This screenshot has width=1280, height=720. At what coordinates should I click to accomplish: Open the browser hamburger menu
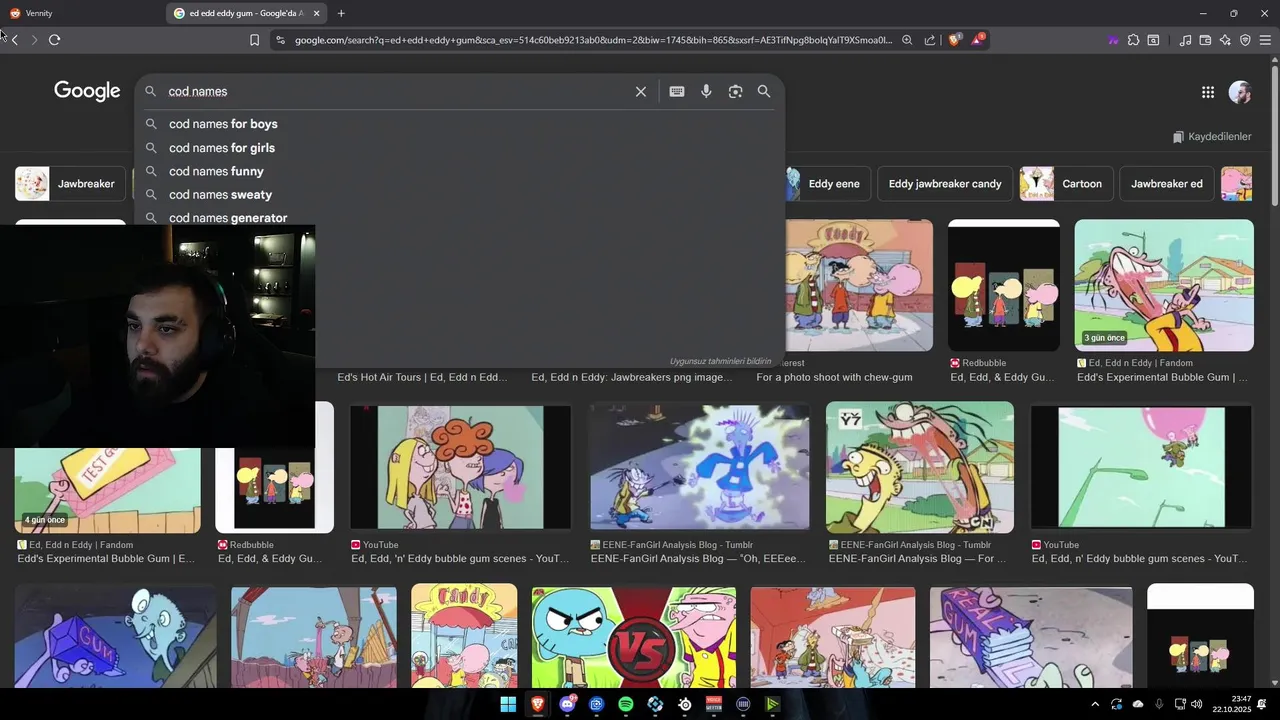(1265, 40)
